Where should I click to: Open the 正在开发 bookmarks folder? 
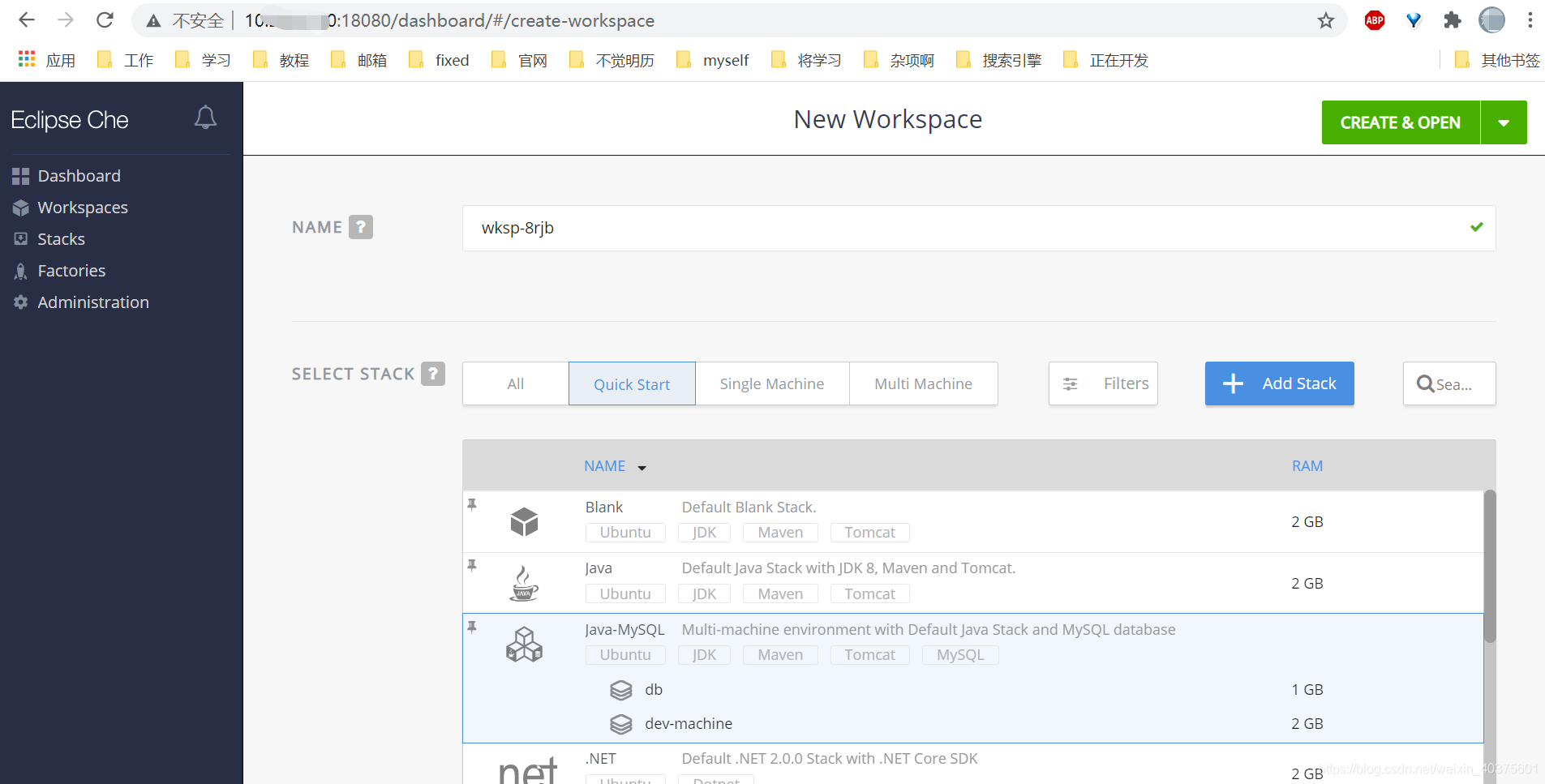tap(1105, 60)
